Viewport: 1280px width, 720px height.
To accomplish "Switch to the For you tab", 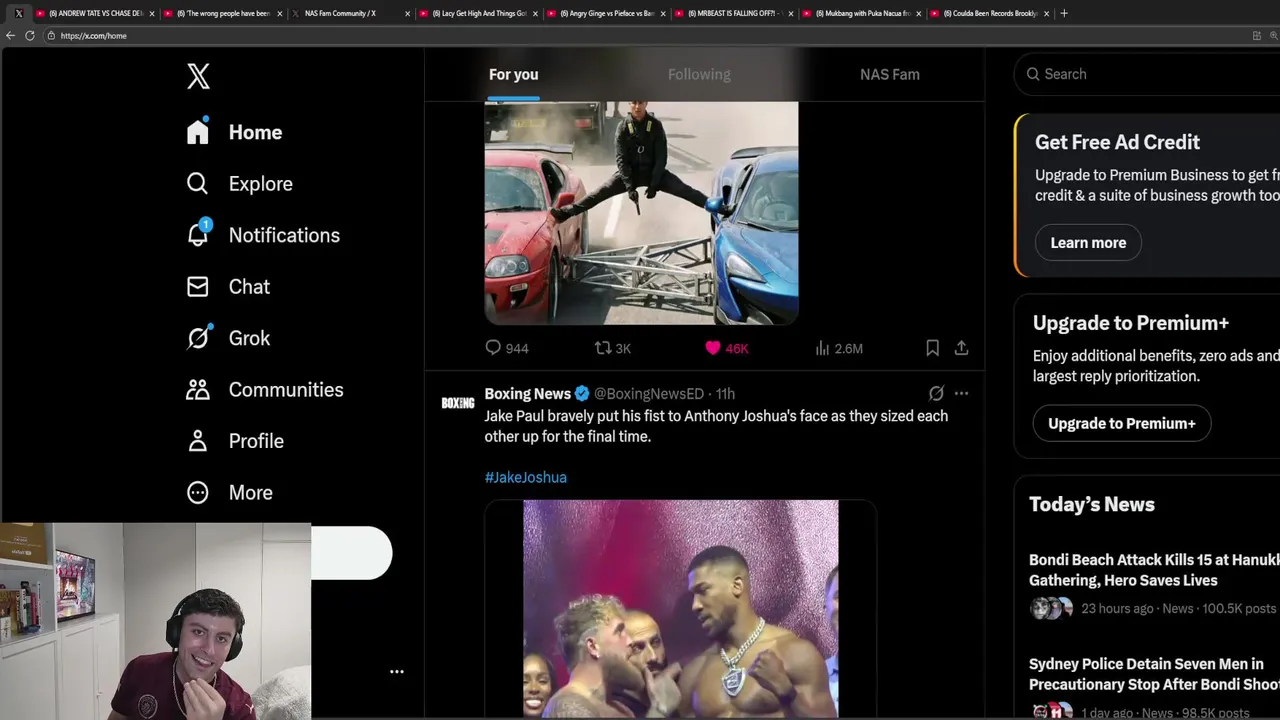I will coord(513,74).
